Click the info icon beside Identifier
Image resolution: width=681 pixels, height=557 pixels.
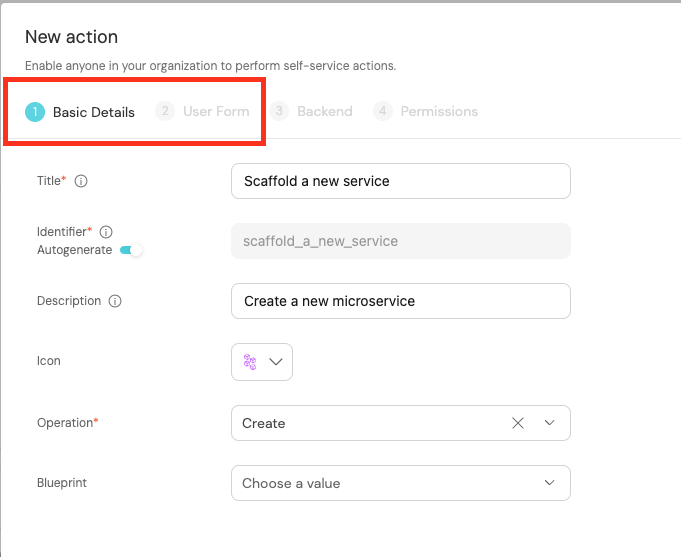106,232
